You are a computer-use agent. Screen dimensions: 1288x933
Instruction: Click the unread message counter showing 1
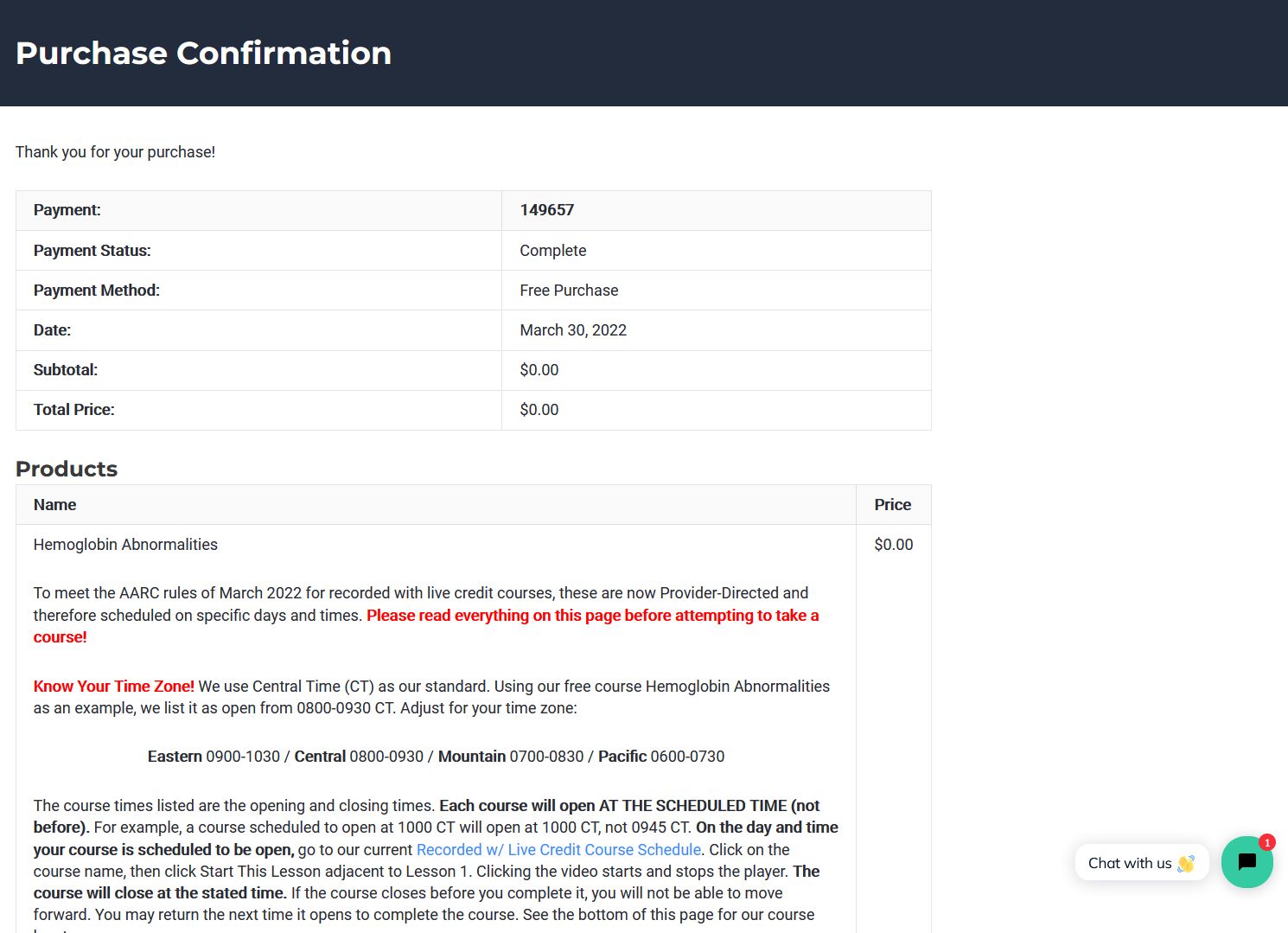(x=1266, y=842)
